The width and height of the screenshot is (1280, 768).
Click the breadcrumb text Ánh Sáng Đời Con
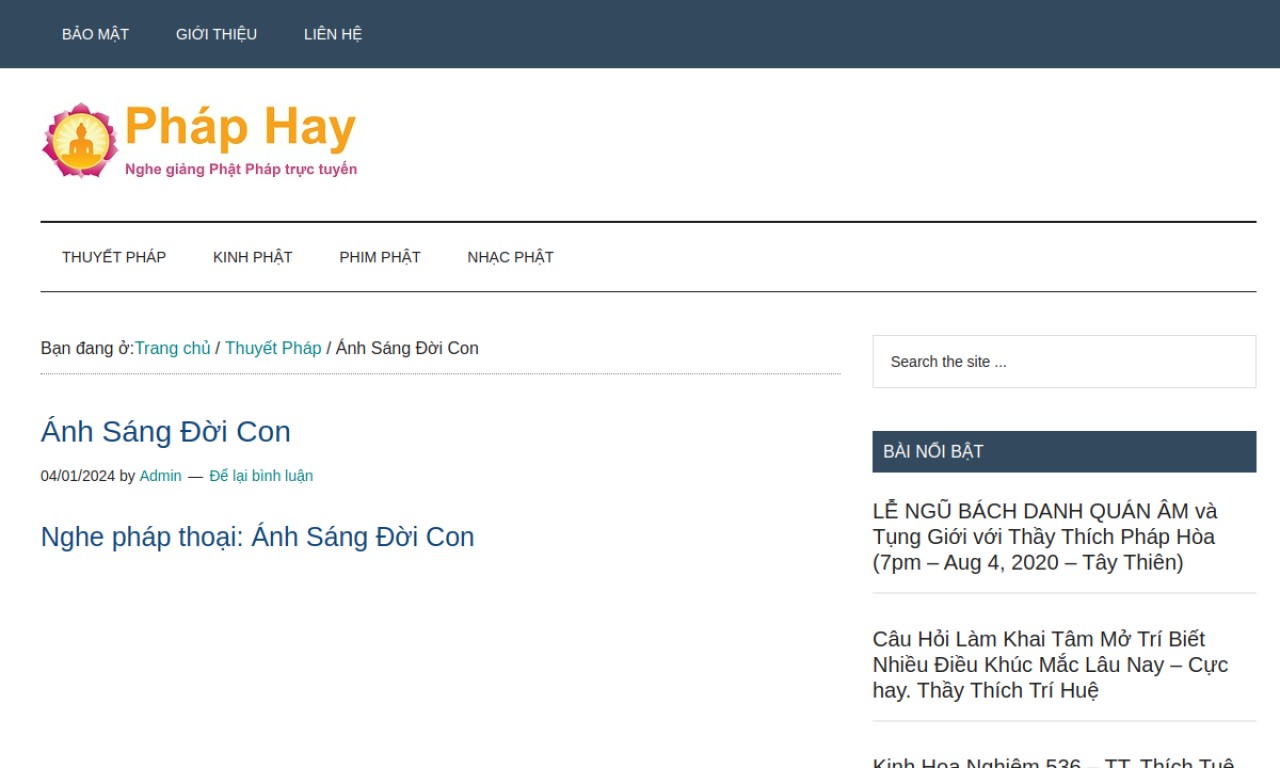407,348
